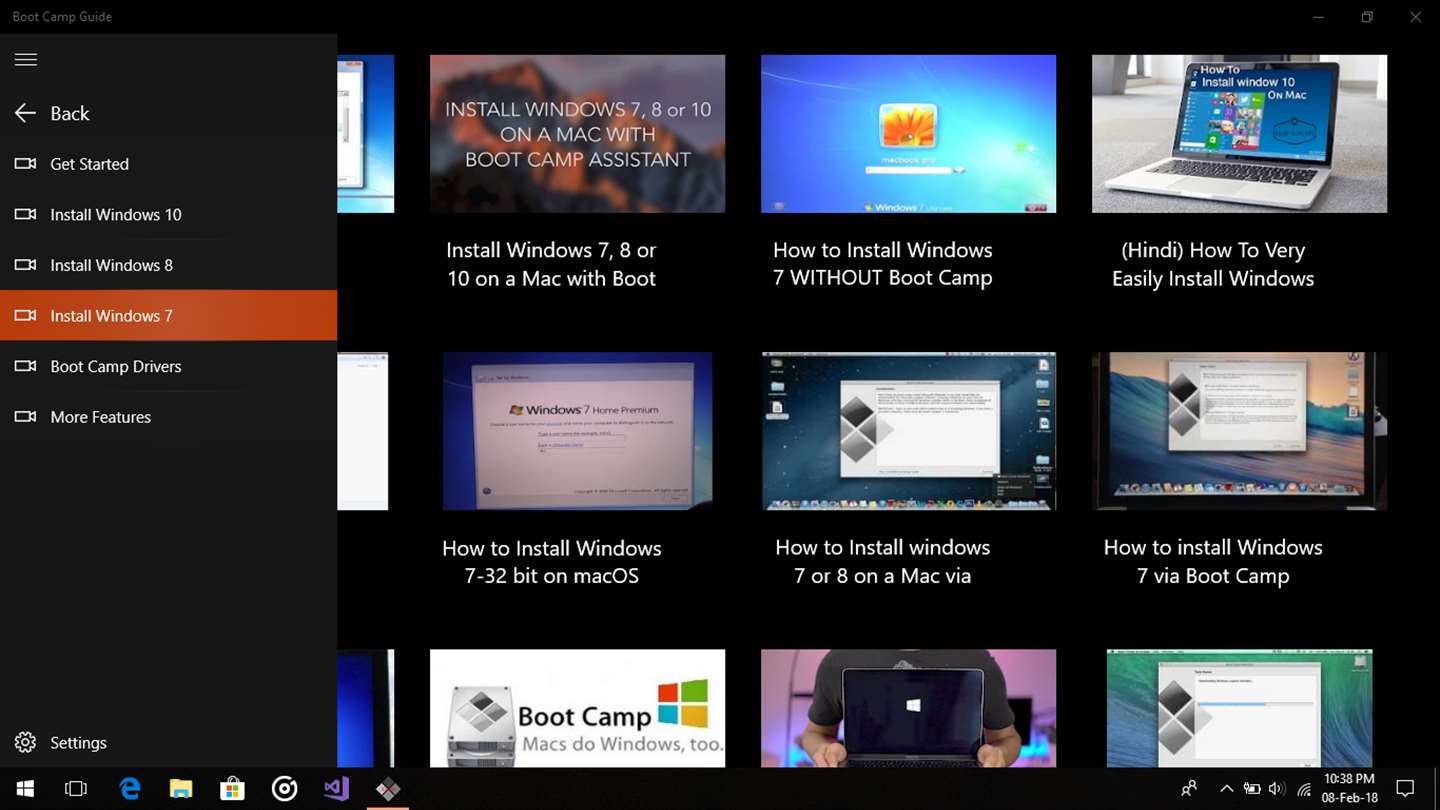
Task: Open Boot Camp Drivers section
Action: (168, 366)
